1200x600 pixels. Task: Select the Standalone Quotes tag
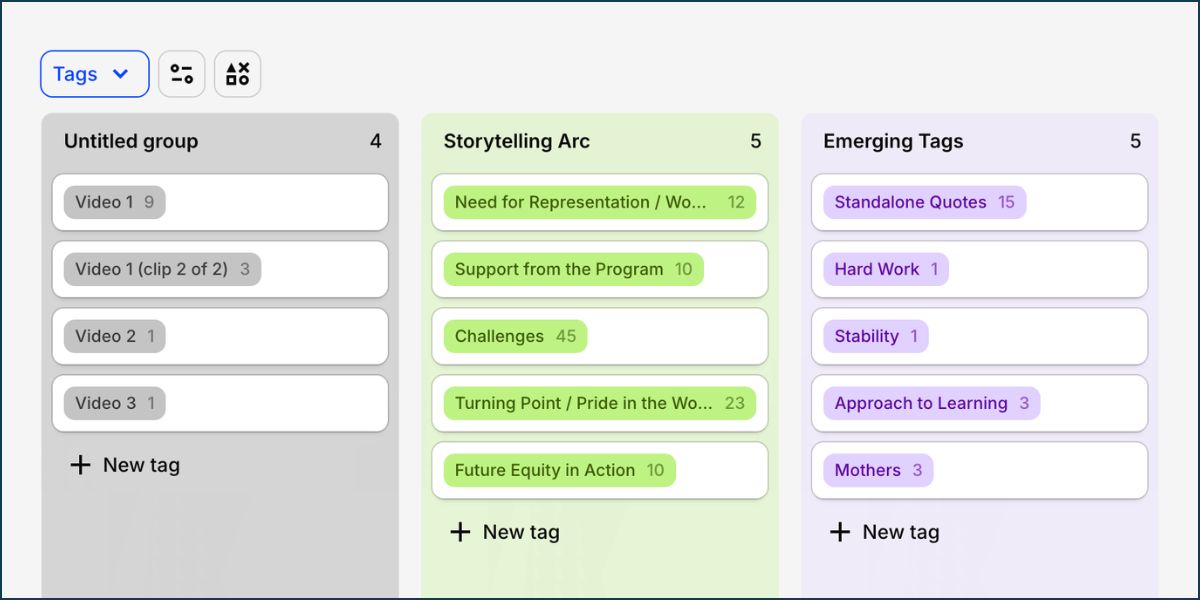click(x=925, y=202)
